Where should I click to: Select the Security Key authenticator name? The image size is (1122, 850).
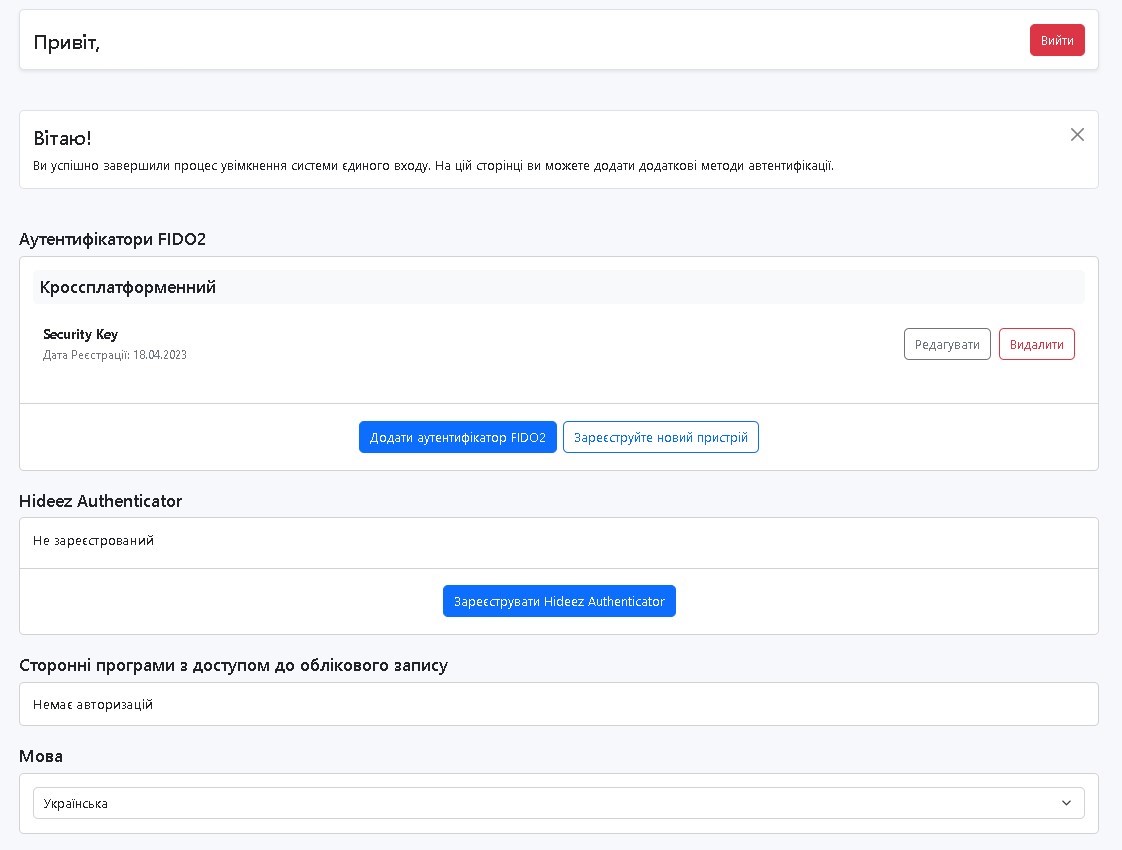point(80,334)
